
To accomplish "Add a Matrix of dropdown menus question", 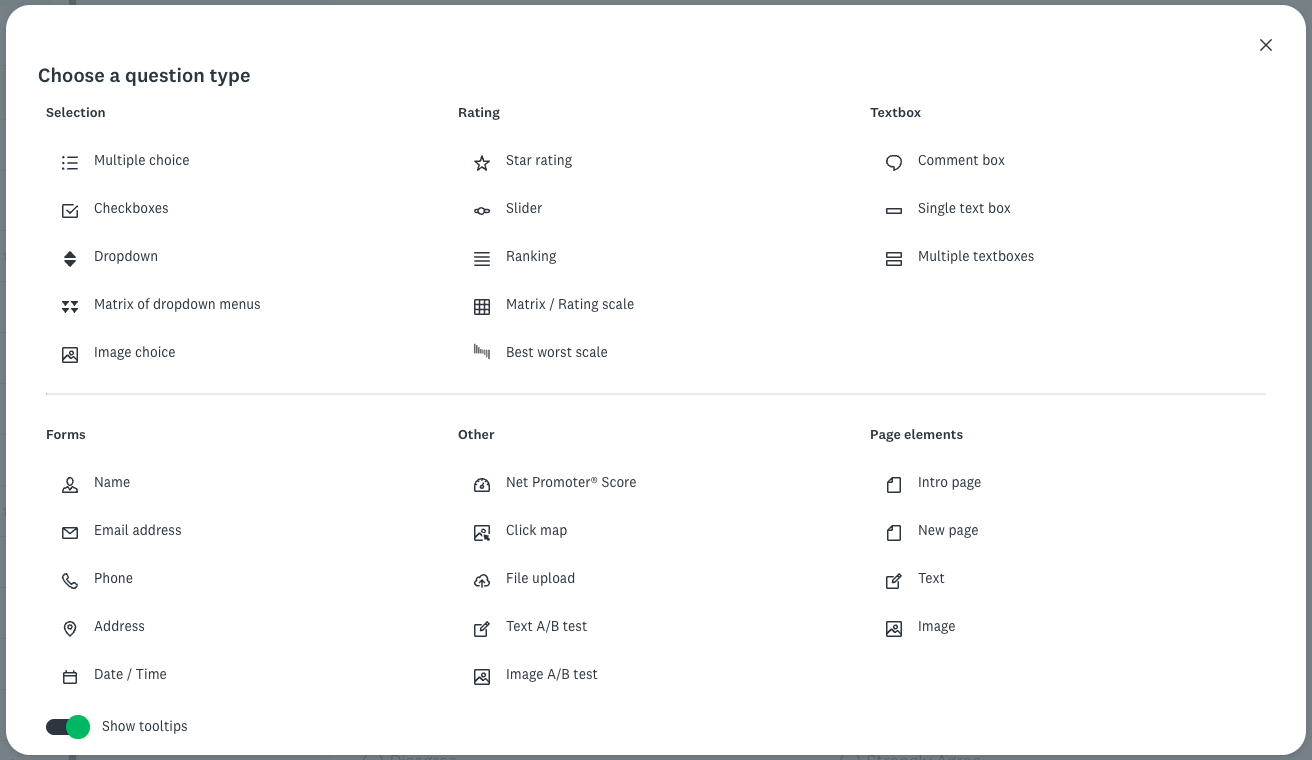I will tap(177, 304).
